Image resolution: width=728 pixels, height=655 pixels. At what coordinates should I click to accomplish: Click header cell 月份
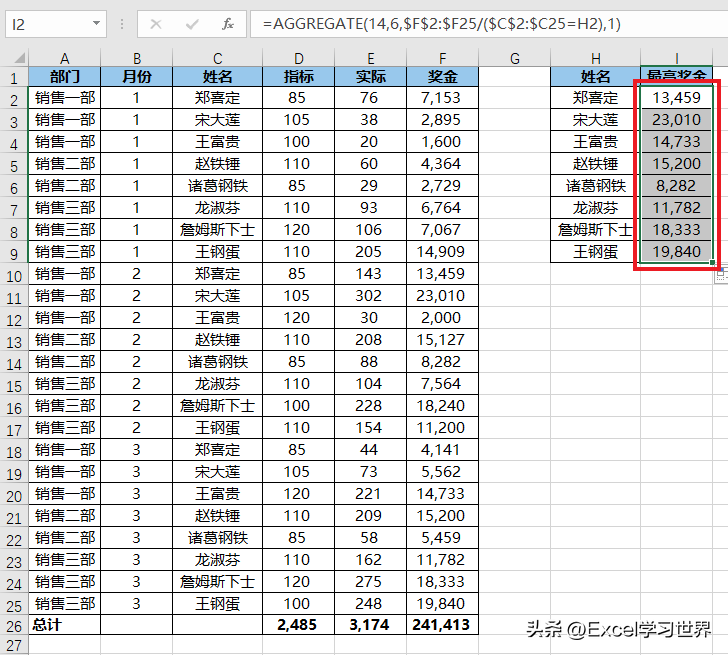(136, 77)
